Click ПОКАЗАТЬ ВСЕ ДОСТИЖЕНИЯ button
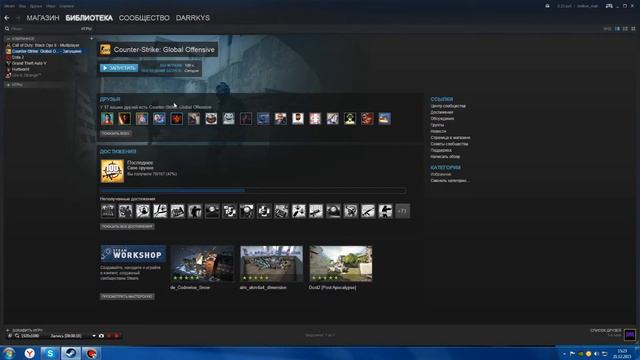 tap(127, 227)
